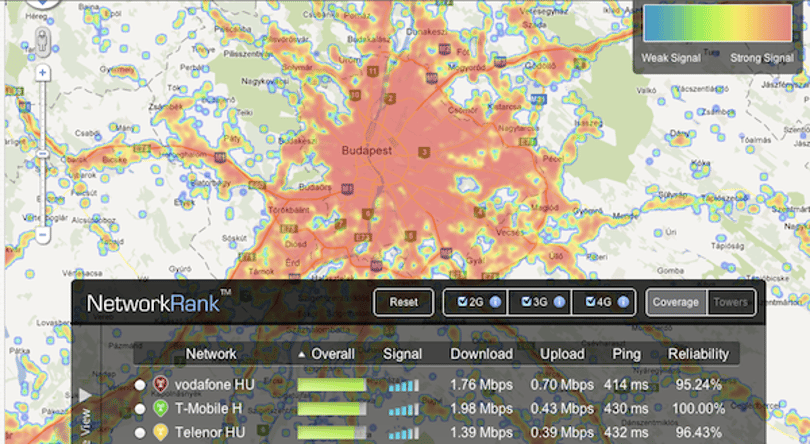Click the Street View pegman icon
810x444 pixels.
tap(42, 41)
